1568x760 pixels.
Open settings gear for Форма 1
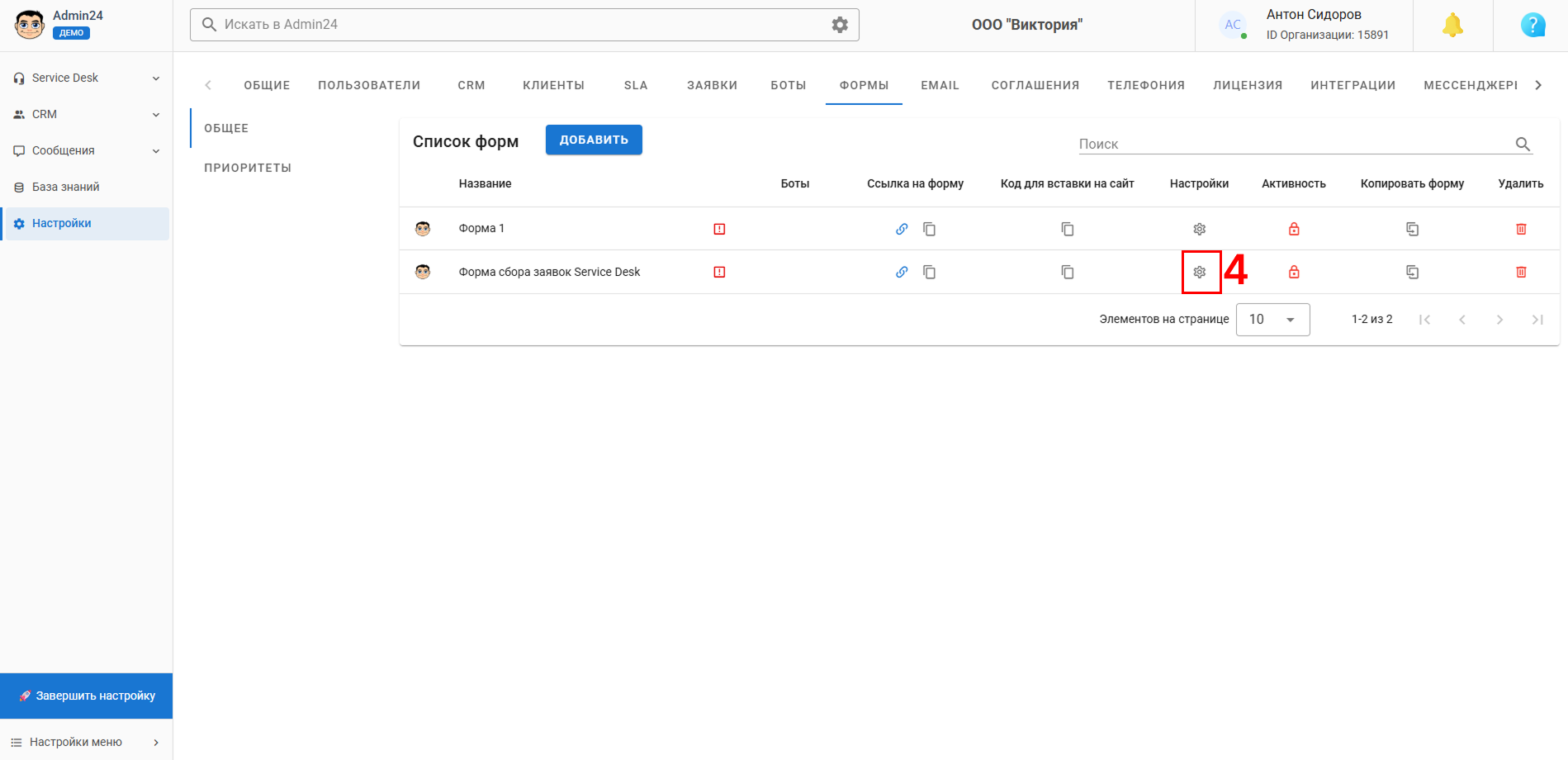1200,229
